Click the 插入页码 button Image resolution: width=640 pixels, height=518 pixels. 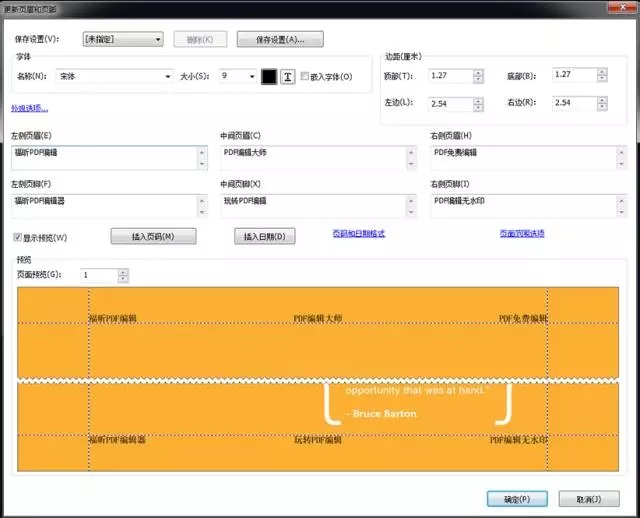[153, 236]
